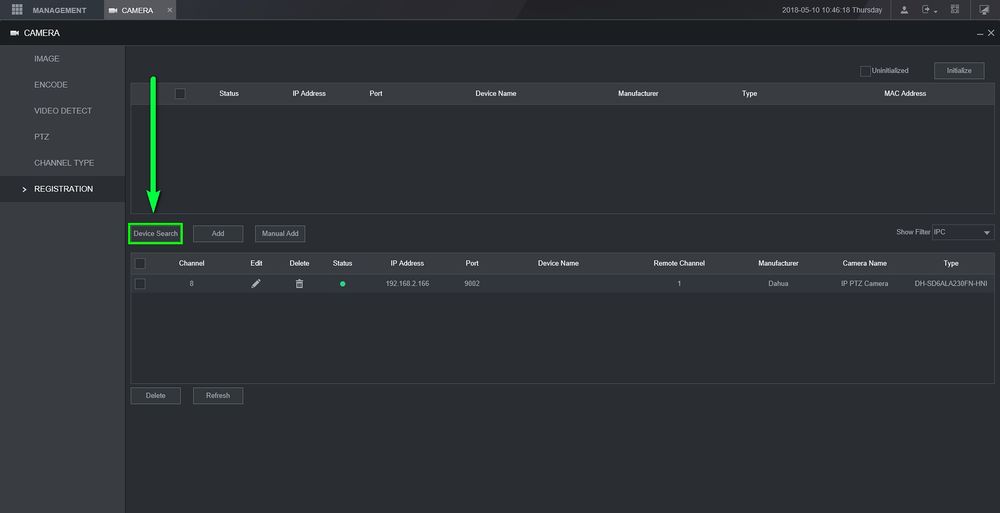Viewport: 1000px width, 513px height.
Task: Click the monitor display icon at top right
Action: [x=983, y=10]
